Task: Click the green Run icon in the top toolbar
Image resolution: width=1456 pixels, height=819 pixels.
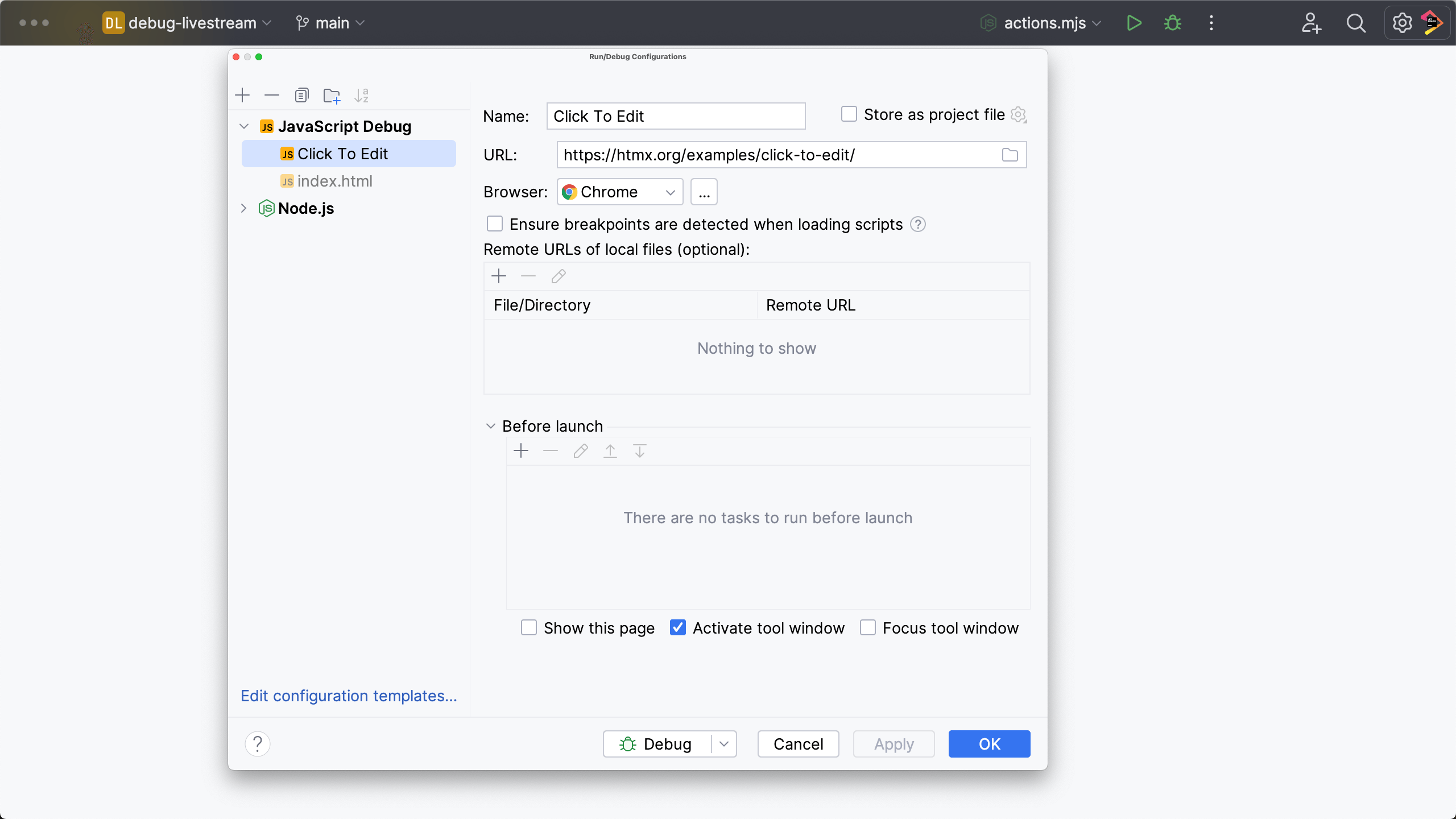Action: click(1134, 23)
